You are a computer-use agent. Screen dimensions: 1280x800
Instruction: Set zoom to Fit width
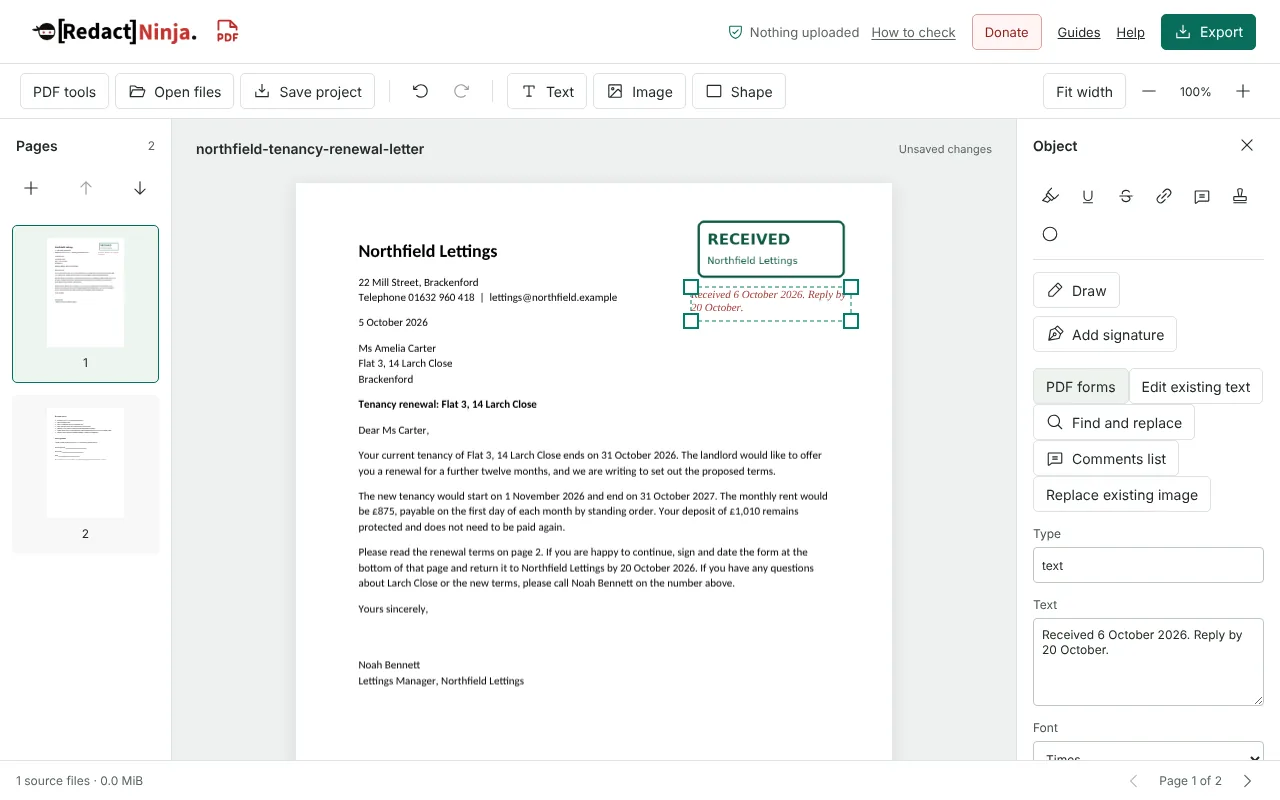[x=1084, y=91]
